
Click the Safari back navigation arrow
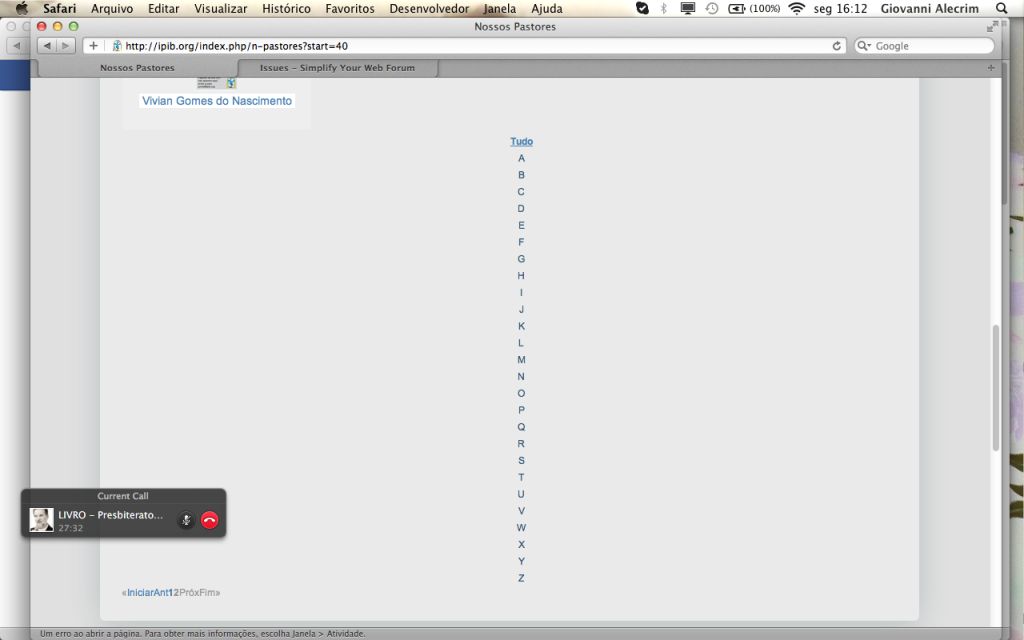point(47,46)
